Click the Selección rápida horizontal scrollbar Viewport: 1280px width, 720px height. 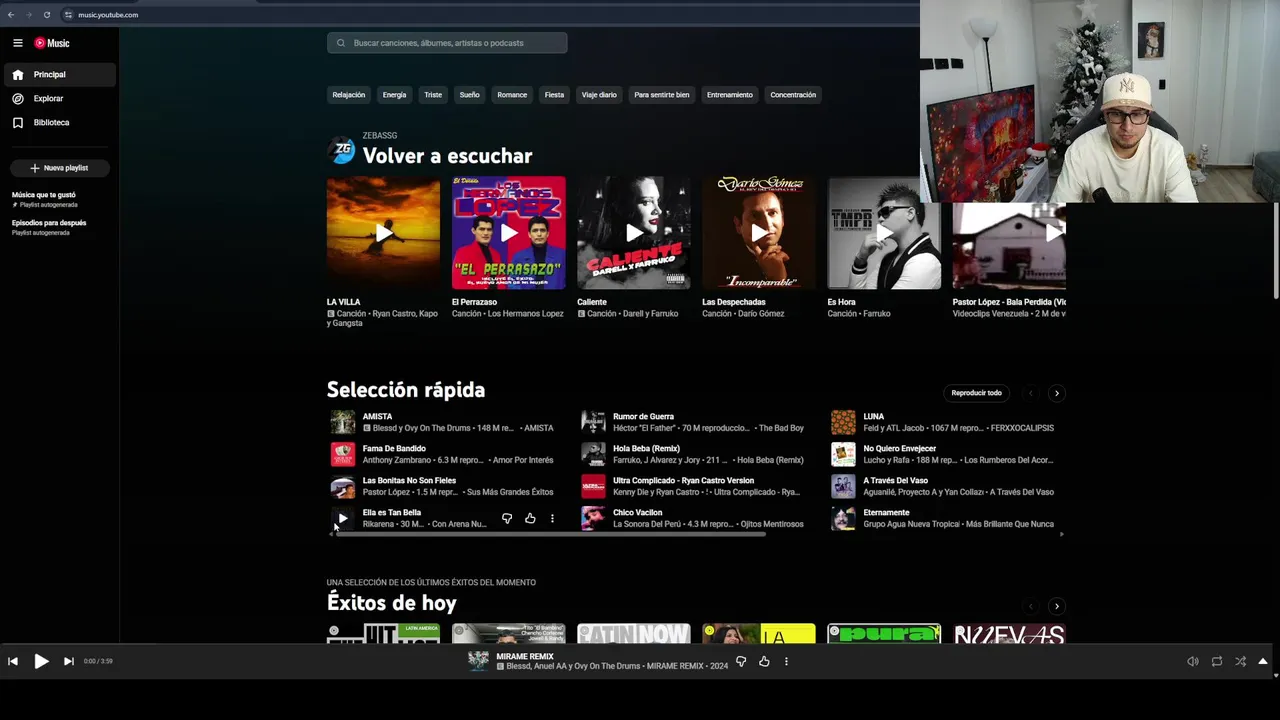click(x=551, y=534)
